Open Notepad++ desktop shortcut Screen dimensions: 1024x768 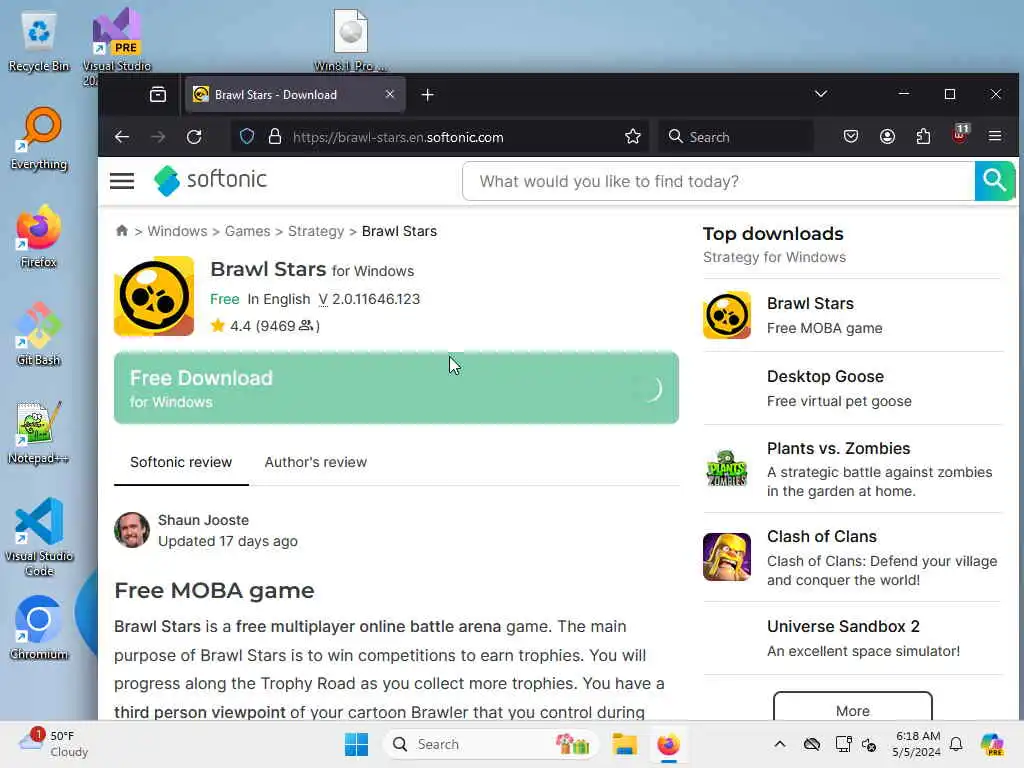(x=39, y=433)
